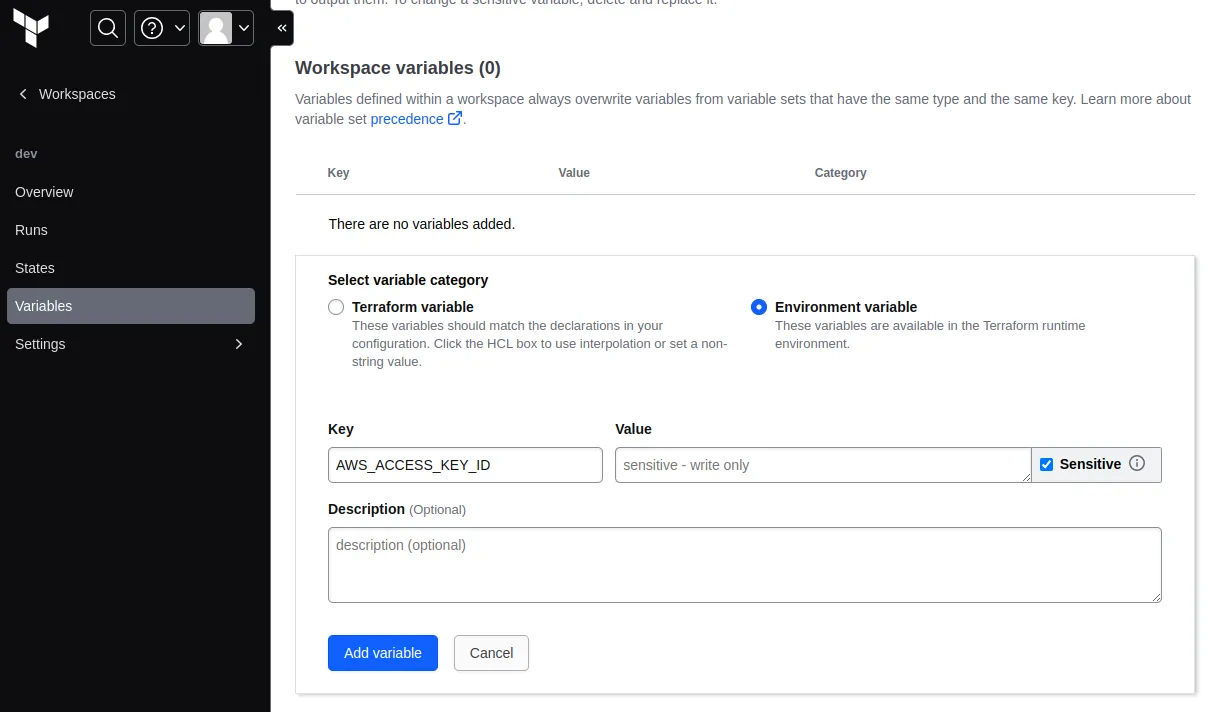
Task: Click the external-link icon beside precedence
Action: (x=455, y=118)
